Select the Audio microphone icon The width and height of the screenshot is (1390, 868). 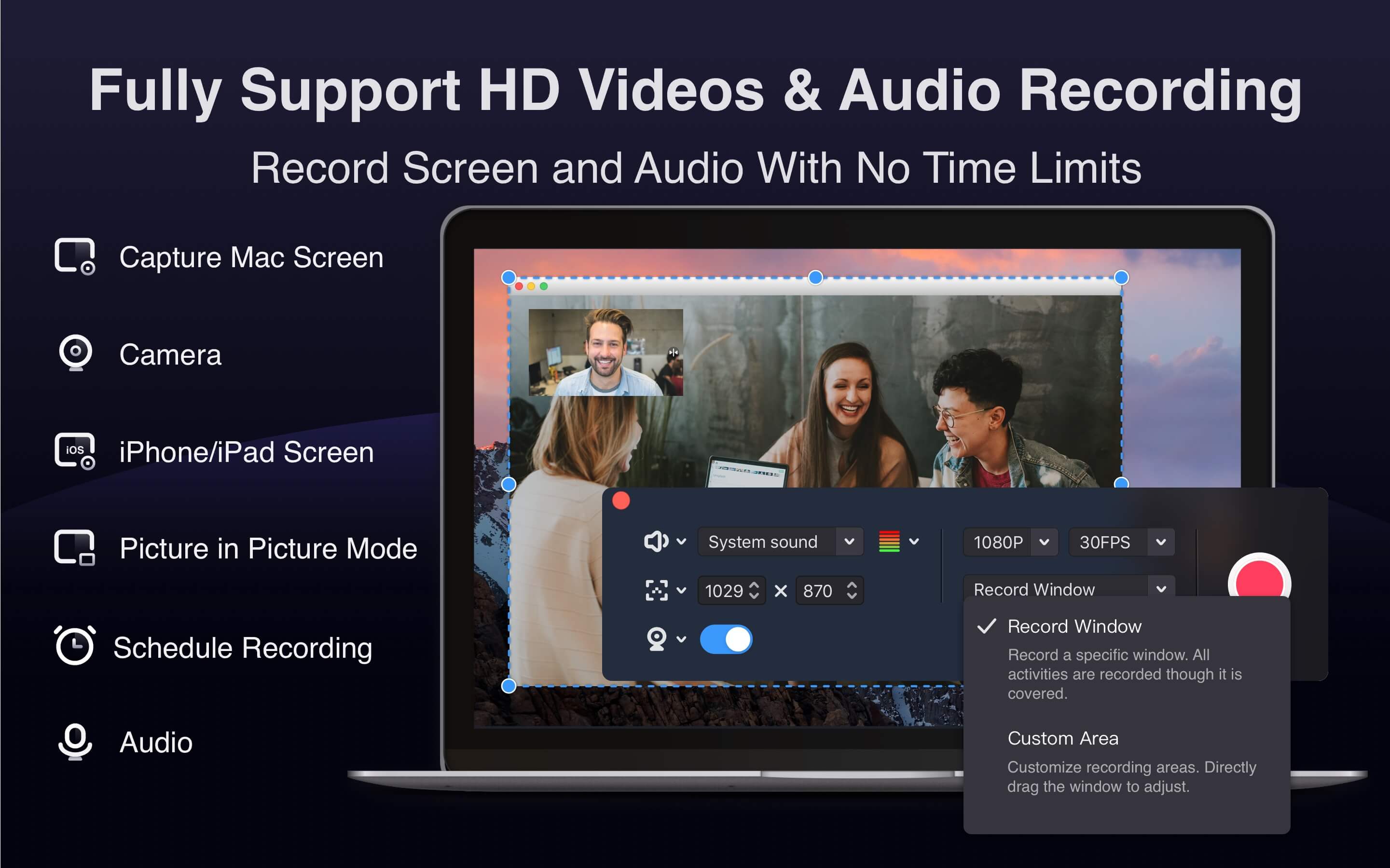point(75,742)
